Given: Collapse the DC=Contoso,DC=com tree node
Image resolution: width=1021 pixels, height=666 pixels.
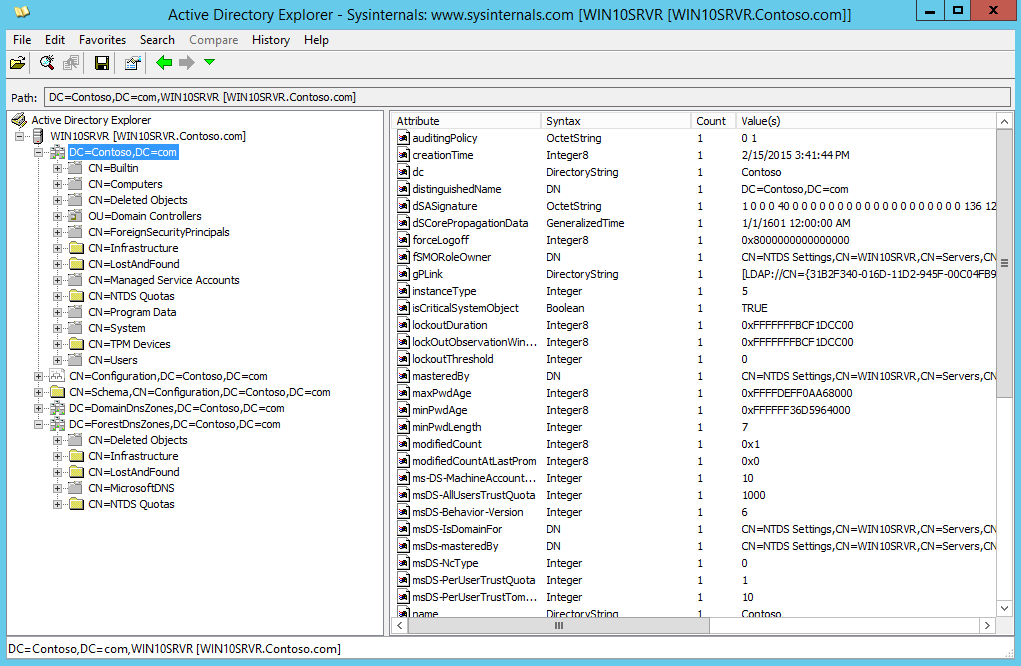Looking at the screenshot, I should (38, 152).
